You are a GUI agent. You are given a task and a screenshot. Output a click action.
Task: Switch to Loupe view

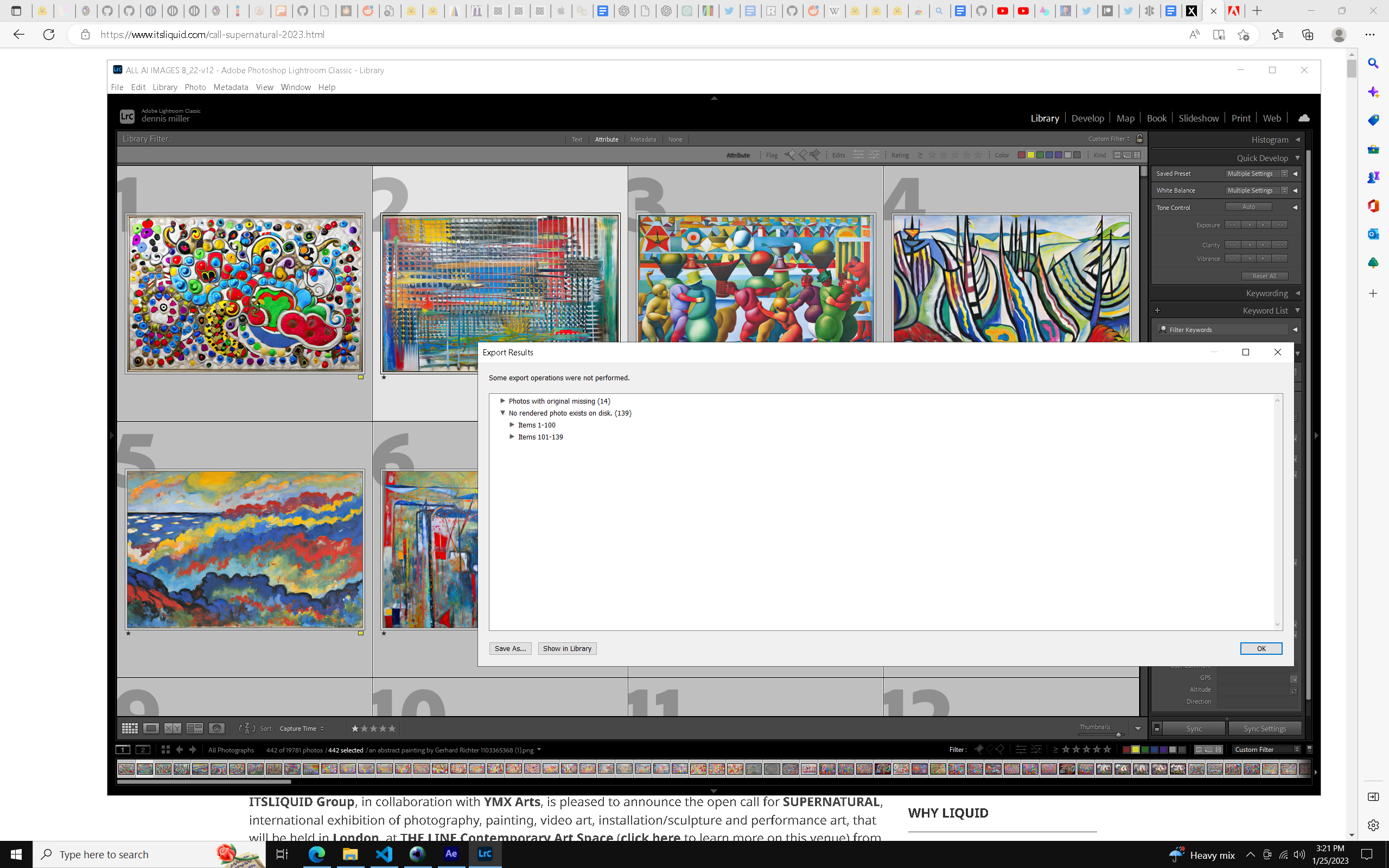pyautogui.click(x=150, y=728)
